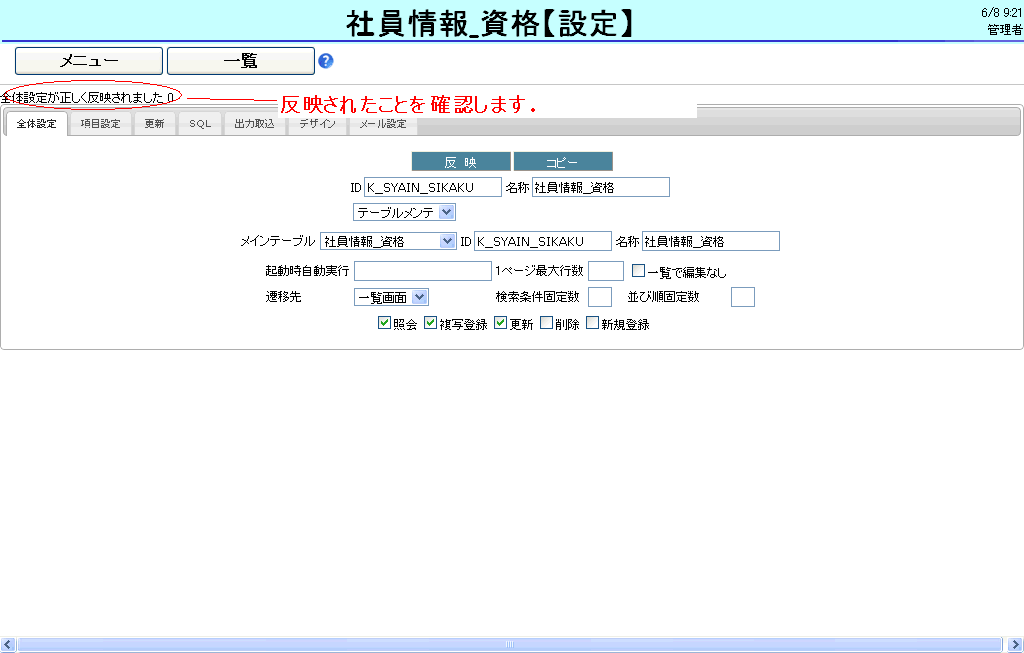Open the SQL tab

click(x=200, y=124)
